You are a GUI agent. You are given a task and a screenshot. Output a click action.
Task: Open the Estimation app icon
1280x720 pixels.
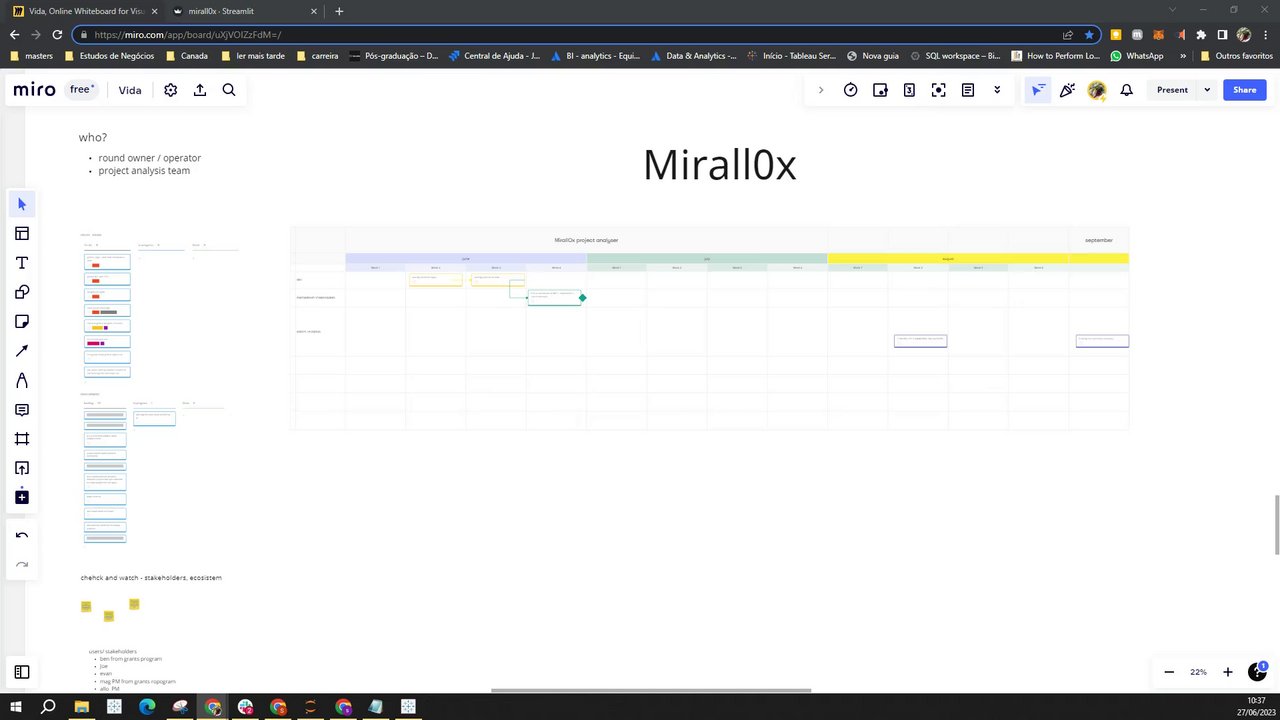[x=909, y=90]
